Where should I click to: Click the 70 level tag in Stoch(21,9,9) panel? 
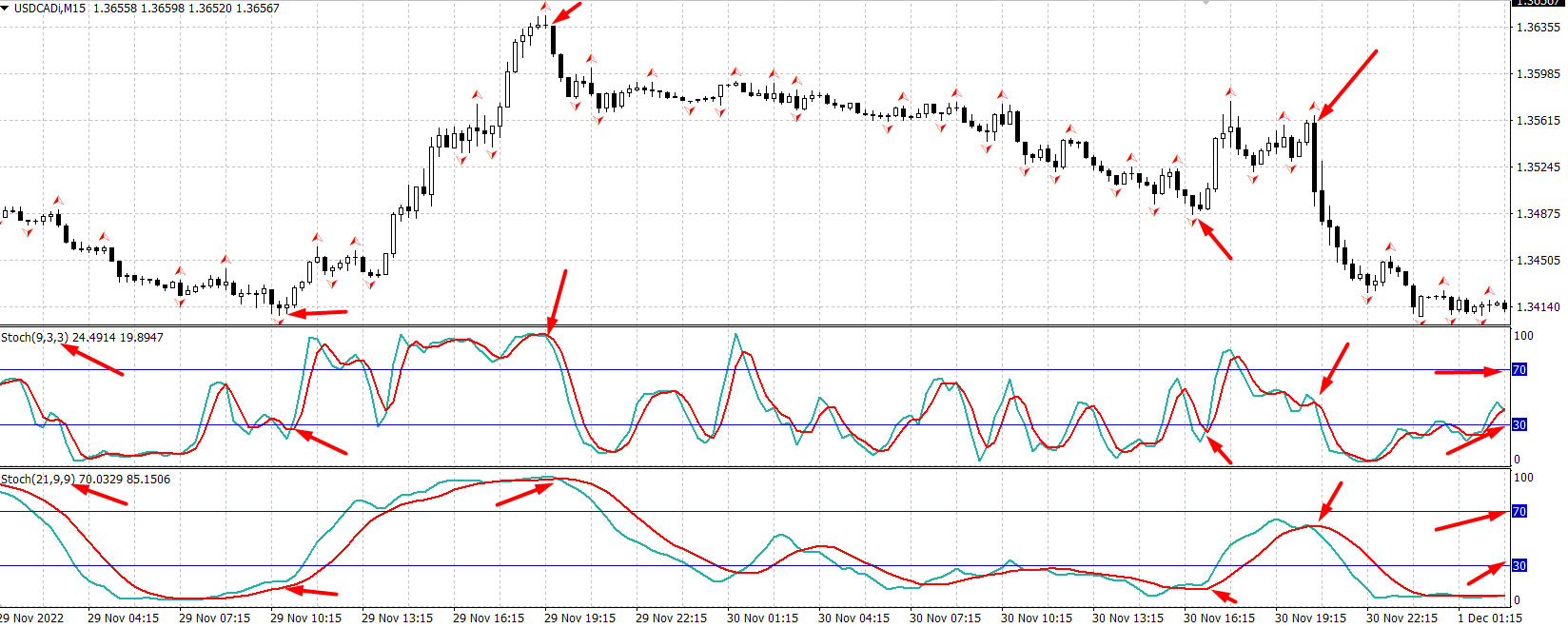point(1519,511)
